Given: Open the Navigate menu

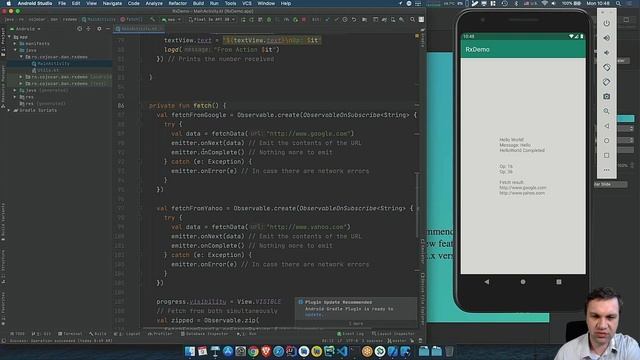Looking at the screenshot, I should [x=112, y=3].
